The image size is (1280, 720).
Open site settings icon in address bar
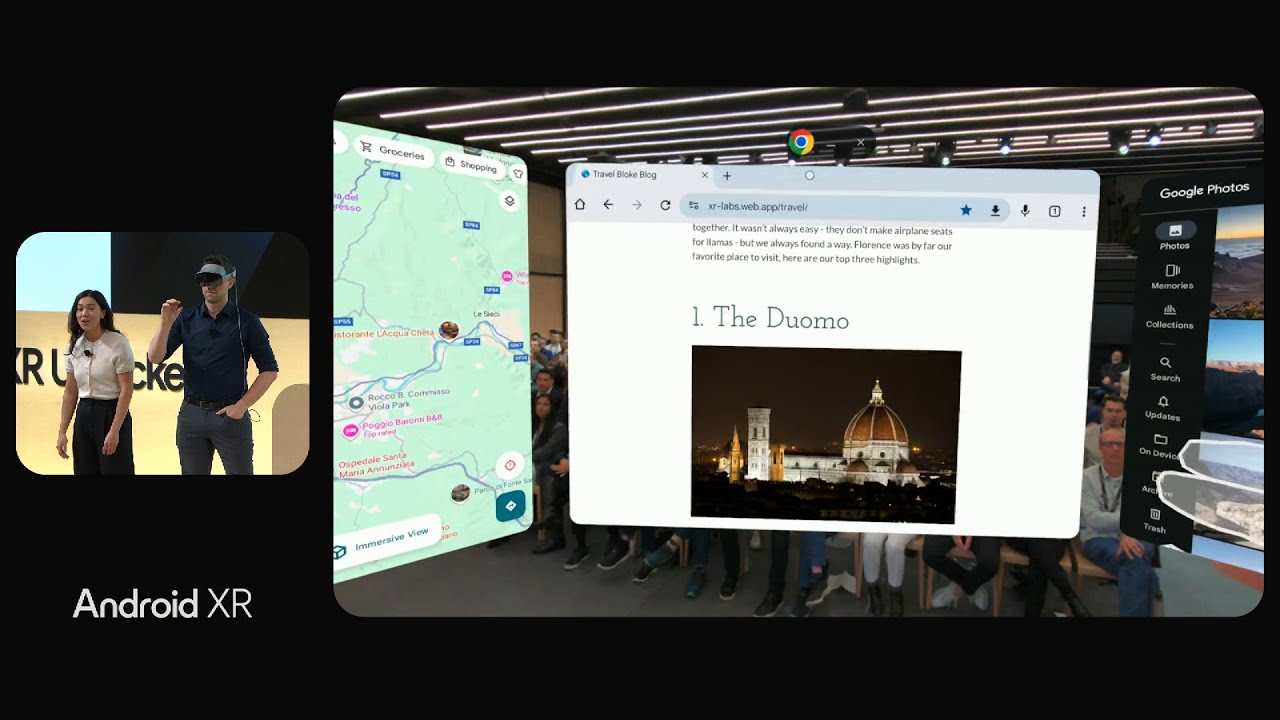click(694, 206)
